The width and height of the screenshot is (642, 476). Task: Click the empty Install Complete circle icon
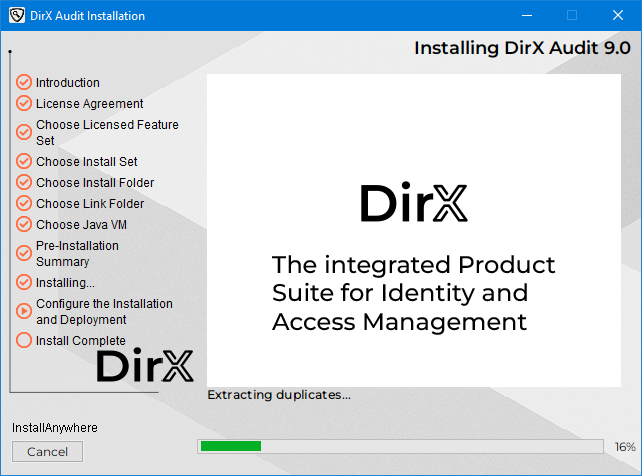(24, 340)
